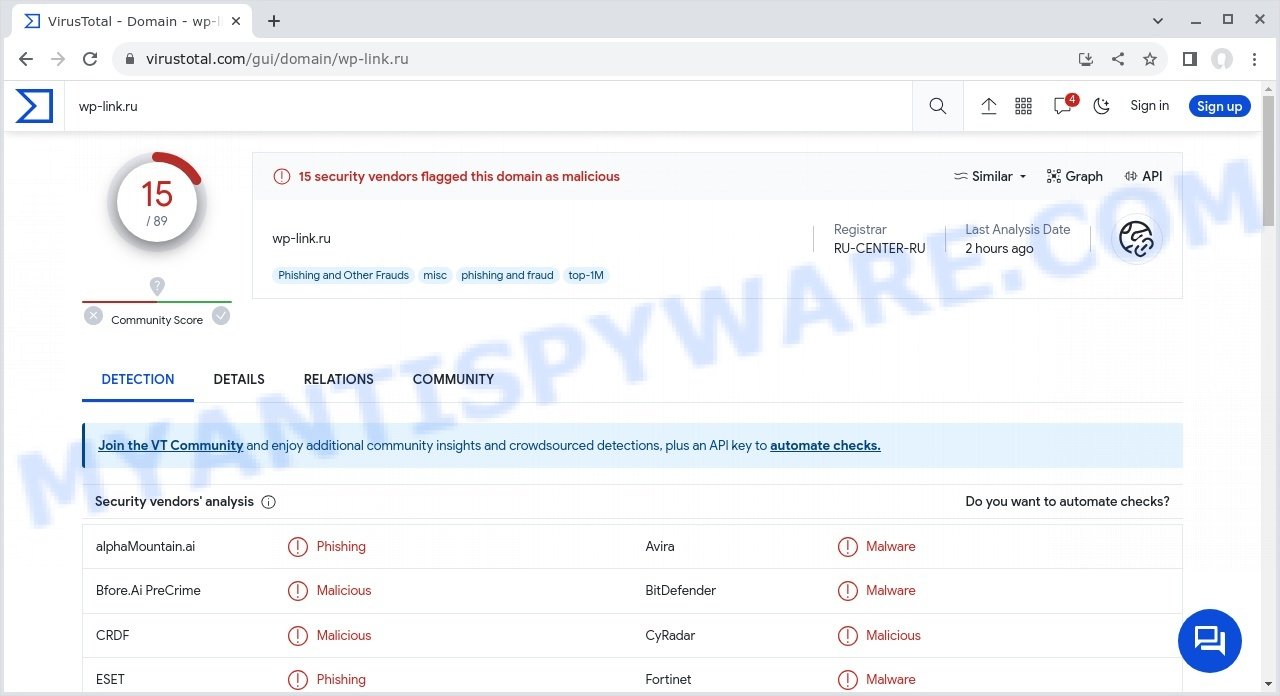1280x696 pixels.
Task: Go back in browser history
Action: tap(26, 59)
